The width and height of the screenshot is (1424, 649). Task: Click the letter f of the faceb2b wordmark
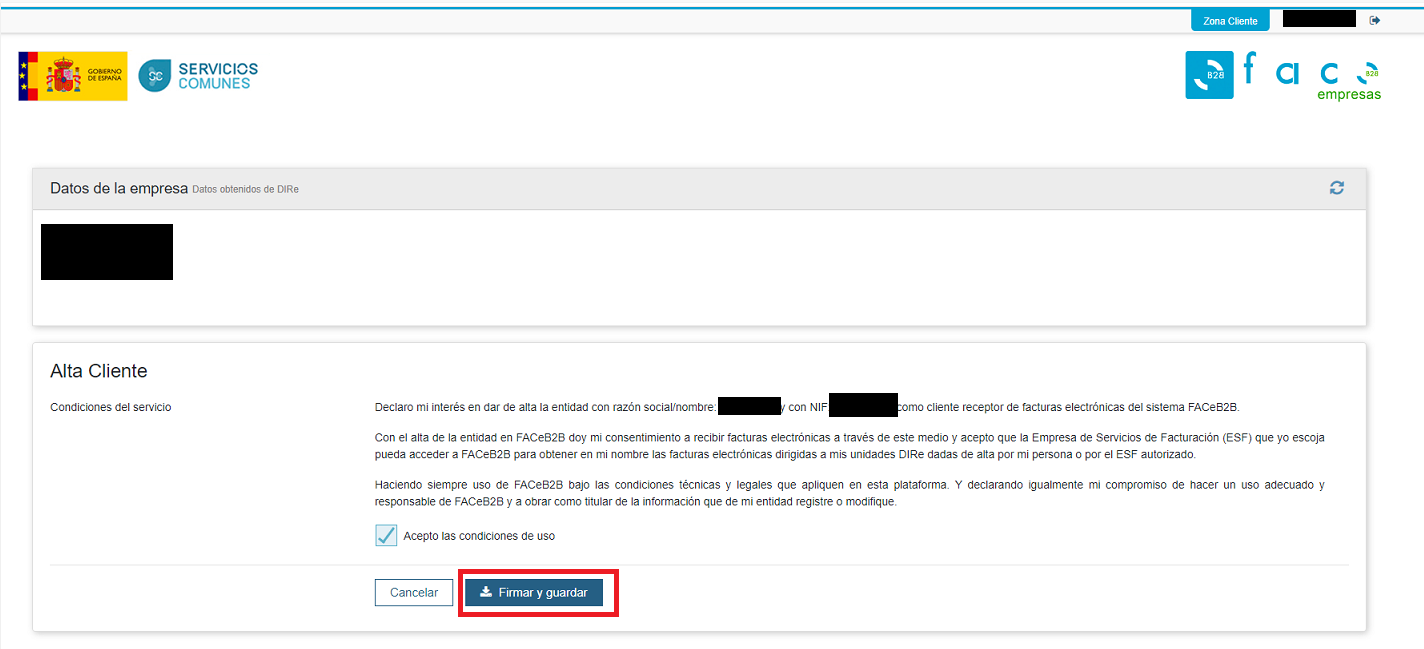click(1248, 70)
